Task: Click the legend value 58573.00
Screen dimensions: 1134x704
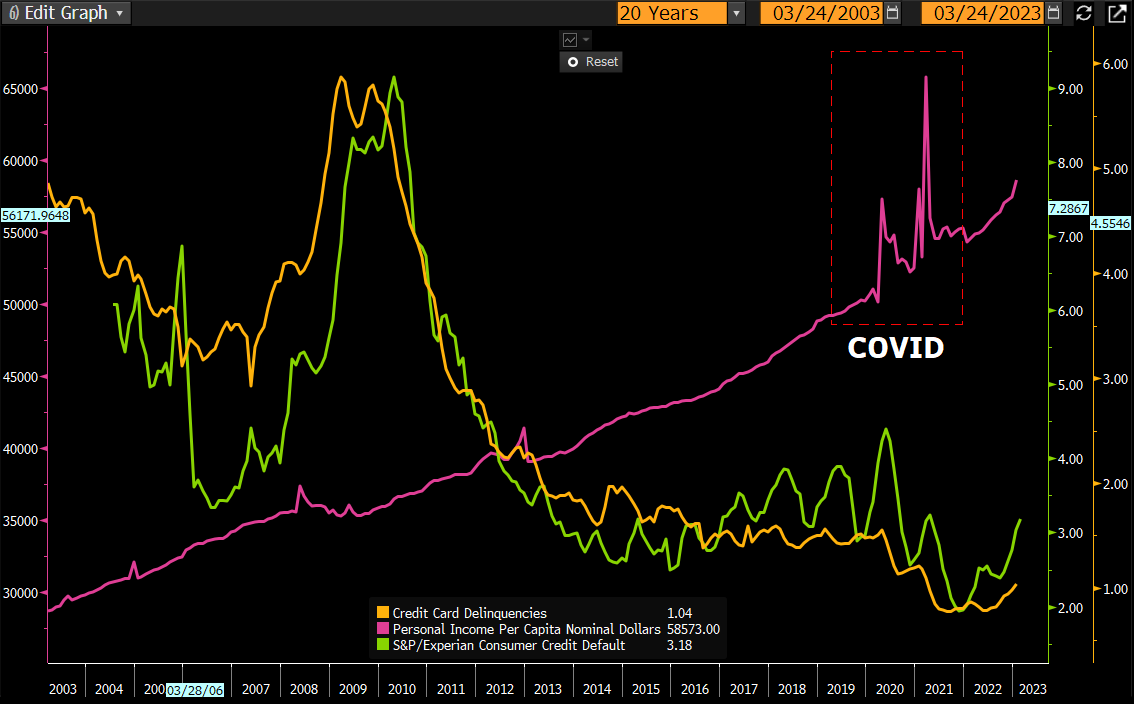Action: (x=693, y=629)
